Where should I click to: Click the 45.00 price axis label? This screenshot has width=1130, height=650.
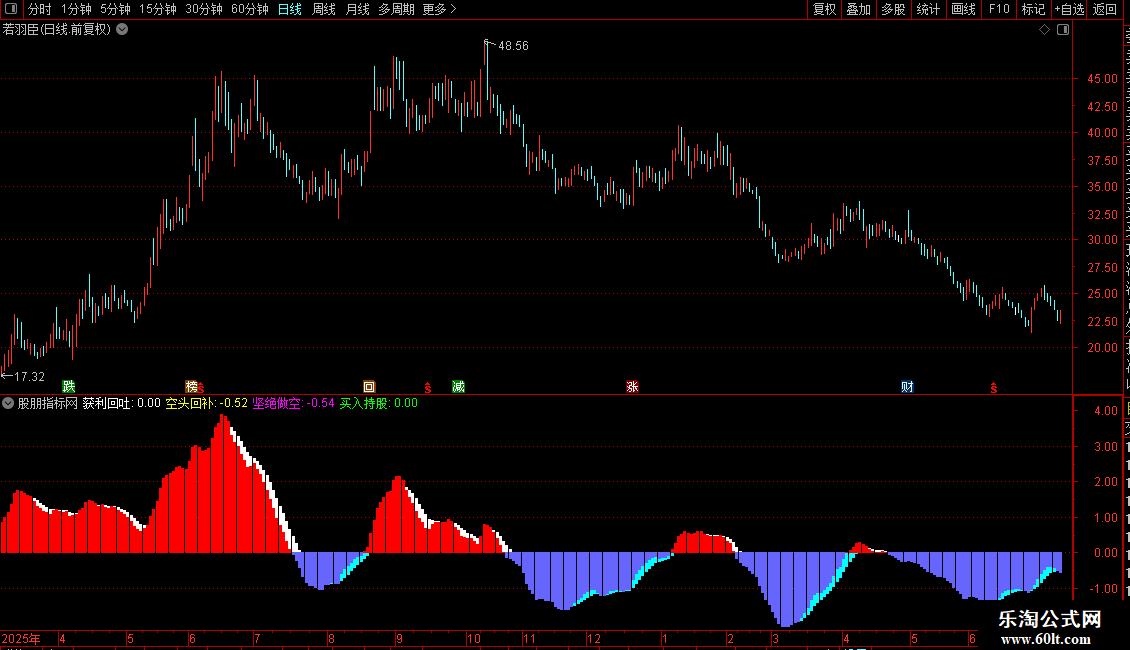click(1103, 79)
